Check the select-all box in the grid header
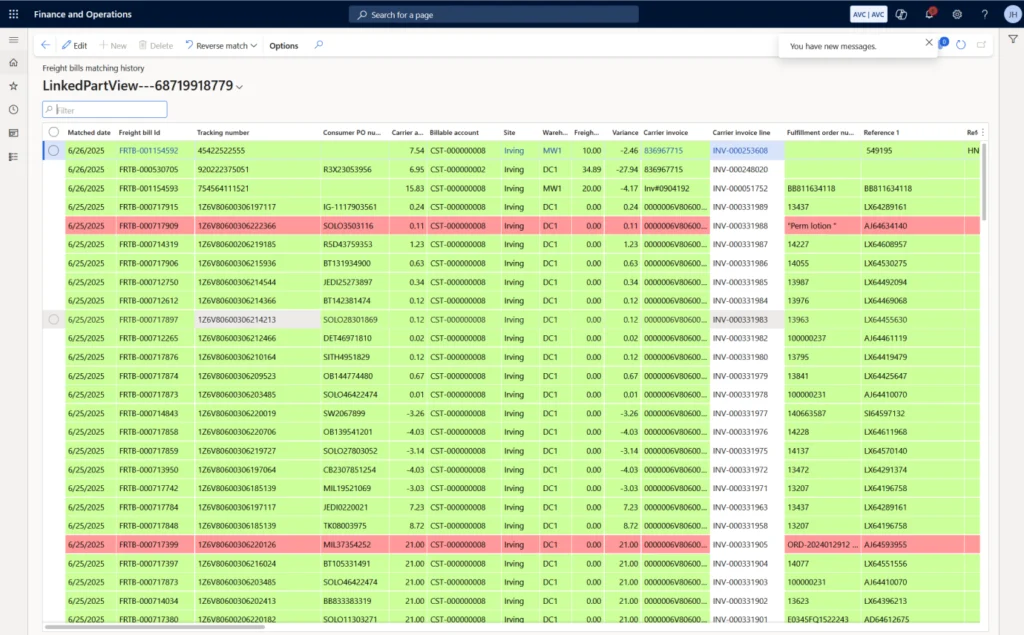This screenshot has height=635, width=1024. [54, 131]
